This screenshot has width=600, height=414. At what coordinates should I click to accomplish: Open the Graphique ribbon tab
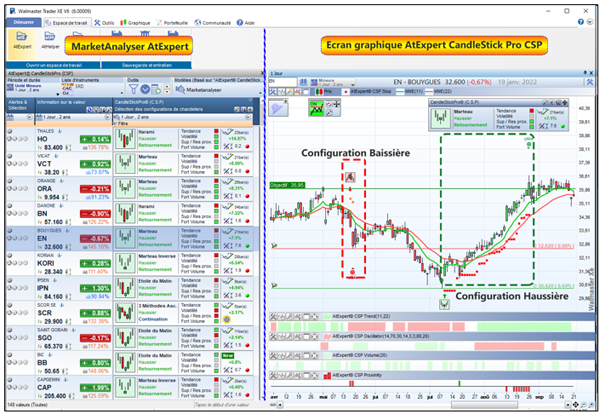[135, 23]
